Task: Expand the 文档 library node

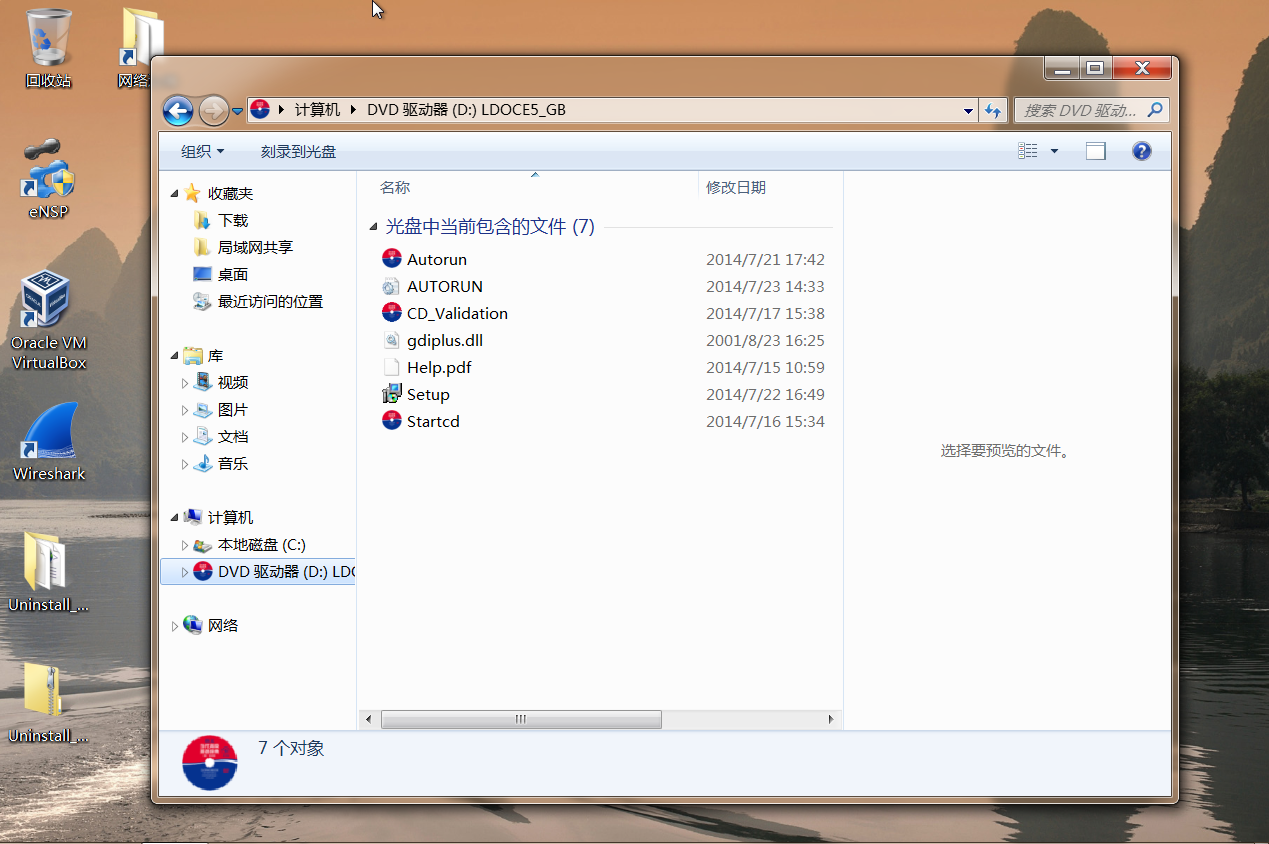Action: [185, 437]
